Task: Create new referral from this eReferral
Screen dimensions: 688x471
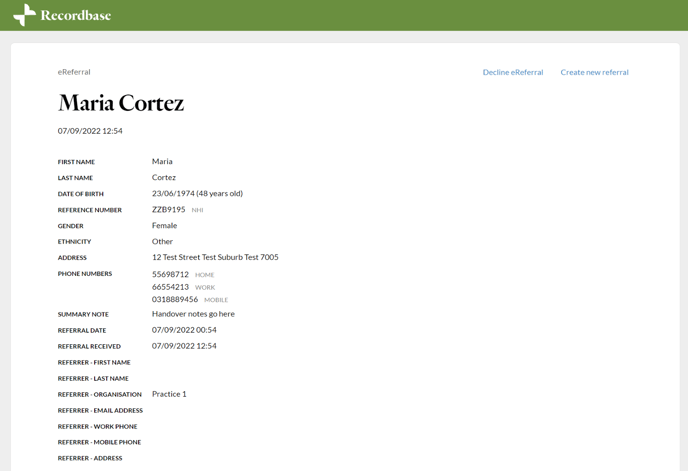Action: (x=595, y=72)
